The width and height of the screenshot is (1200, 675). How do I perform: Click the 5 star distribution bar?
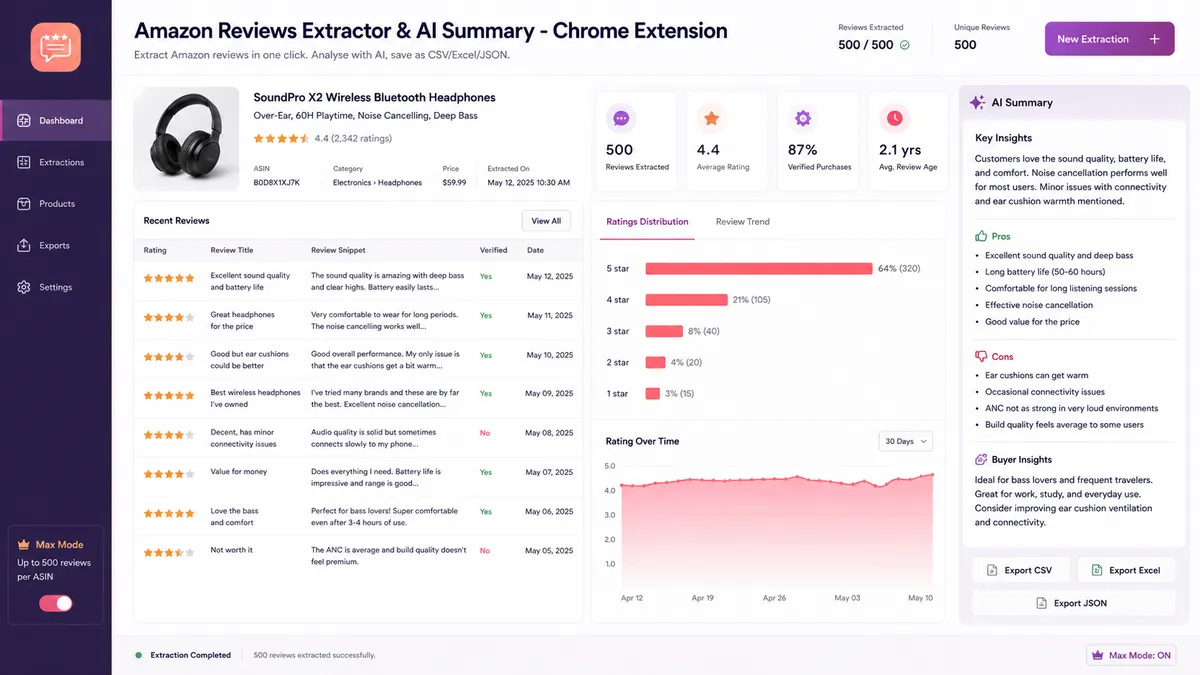pos(759,269)
